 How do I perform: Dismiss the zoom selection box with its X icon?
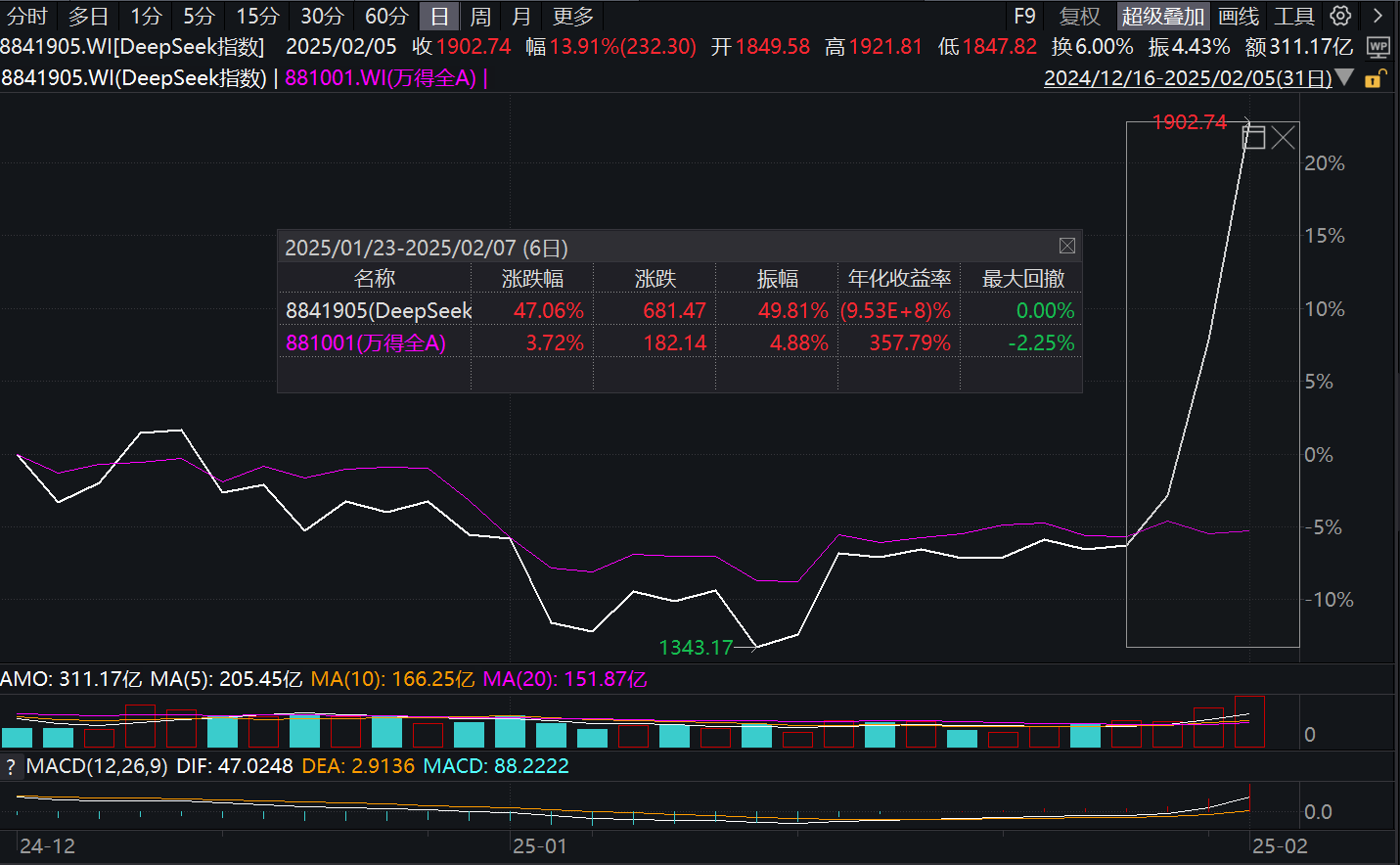point(1283,138)
